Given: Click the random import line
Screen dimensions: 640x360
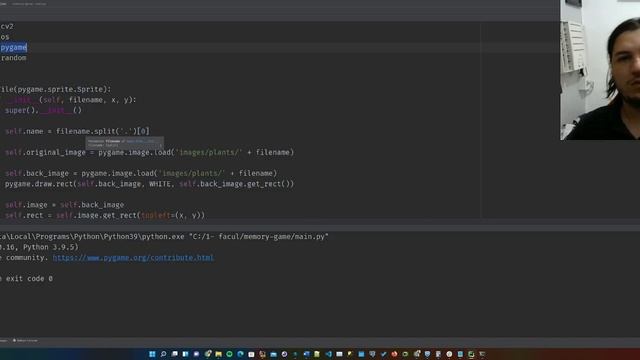Looking at the screenshot, I should (x=13, y=58).
